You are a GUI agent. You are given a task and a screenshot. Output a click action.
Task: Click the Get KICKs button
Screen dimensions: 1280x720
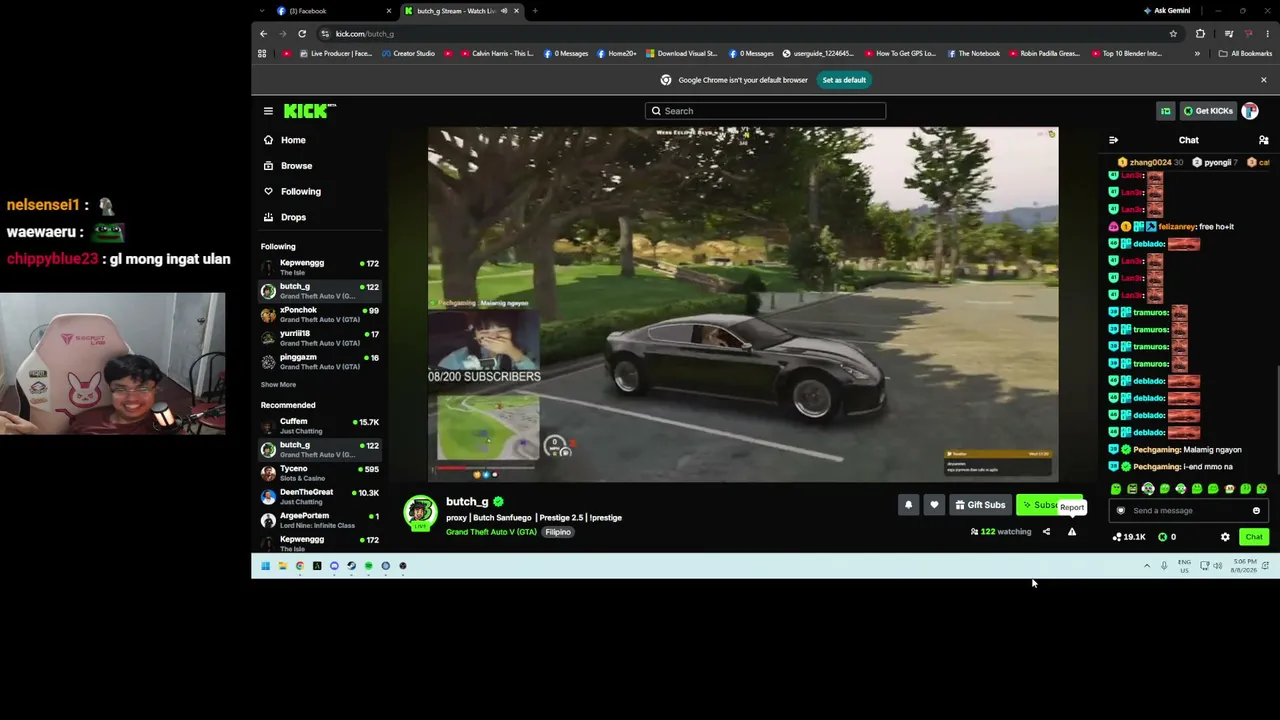pyautogui.click(x=1207, y=111)
